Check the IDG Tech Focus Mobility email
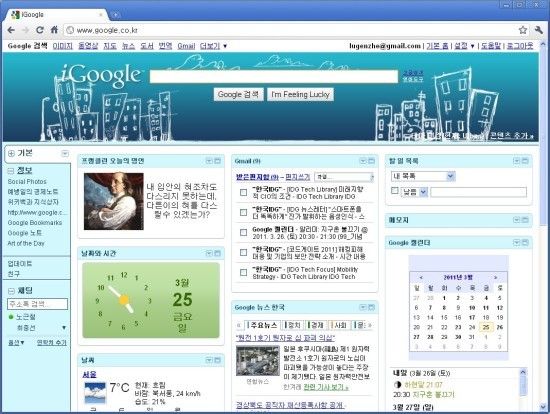550x414 pixels. point(243,272)
